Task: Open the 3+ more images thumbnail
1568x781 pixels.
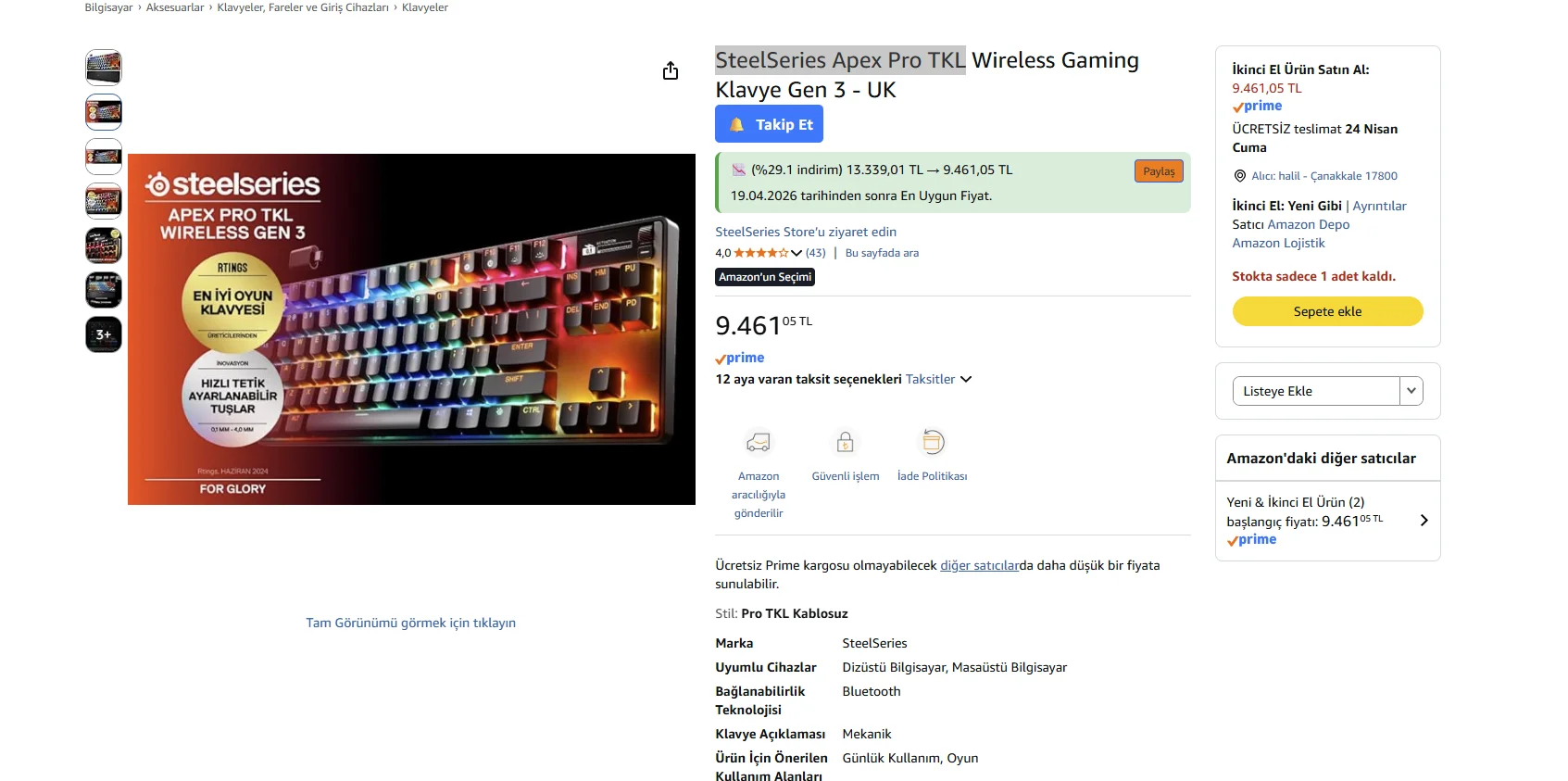Action: [104, 334]
